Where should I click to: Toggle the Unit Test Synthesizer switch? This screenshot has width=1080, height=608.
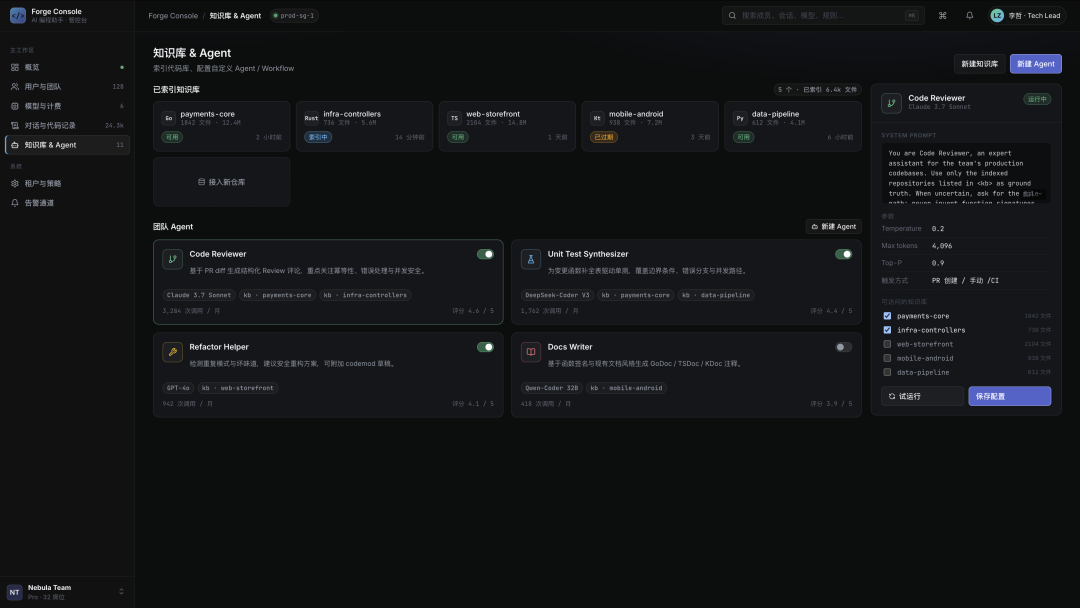(x=843, y=254)
